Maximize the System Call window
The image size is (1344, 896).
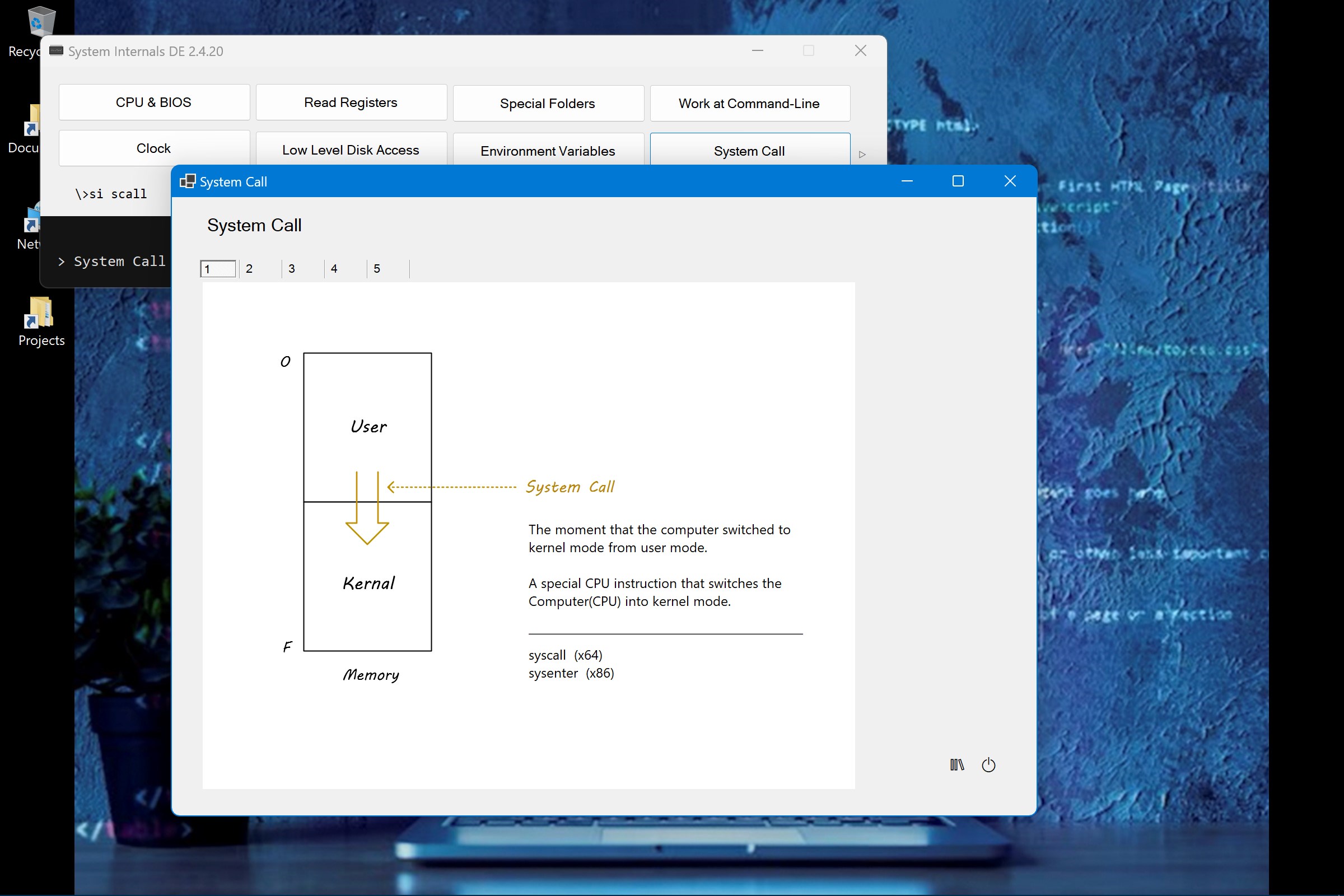(x=958, y=181)
